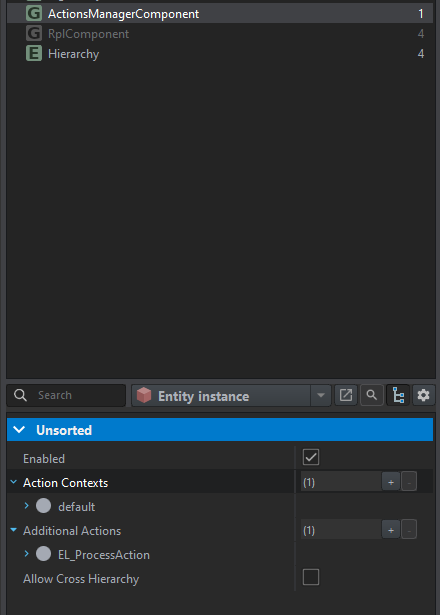Select the Hierarchy row in component list
The image size is (440, 615).
coord(220,54)
